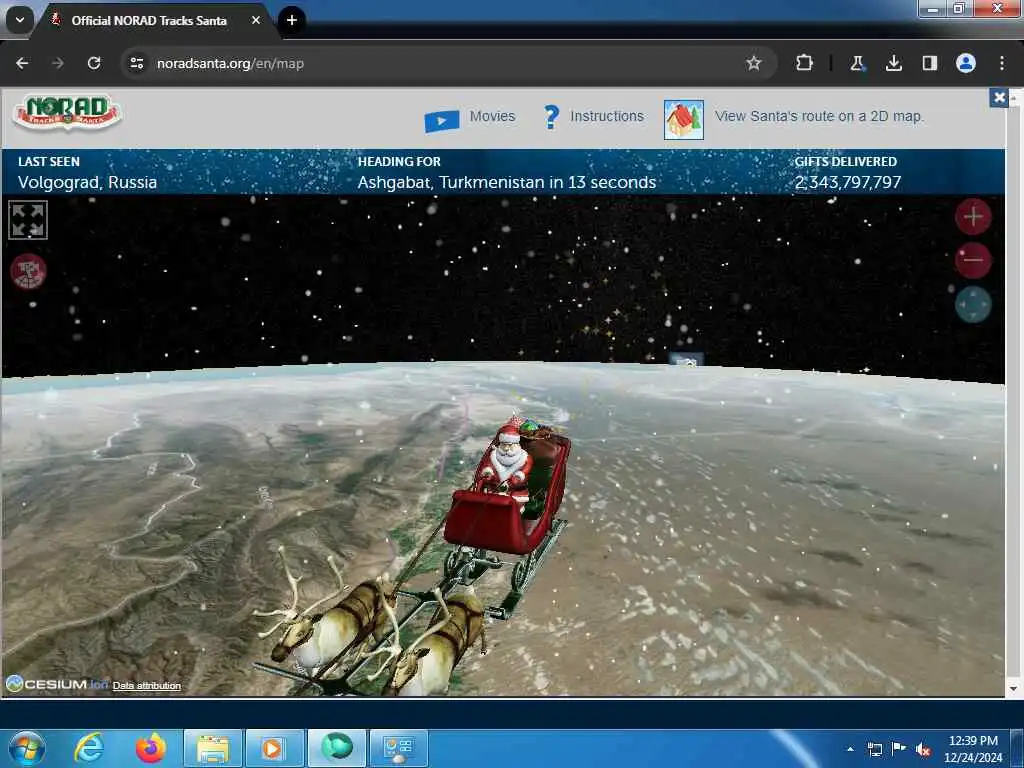
Task: Reload the NORAD Santa page
Action: click(94, 63)
